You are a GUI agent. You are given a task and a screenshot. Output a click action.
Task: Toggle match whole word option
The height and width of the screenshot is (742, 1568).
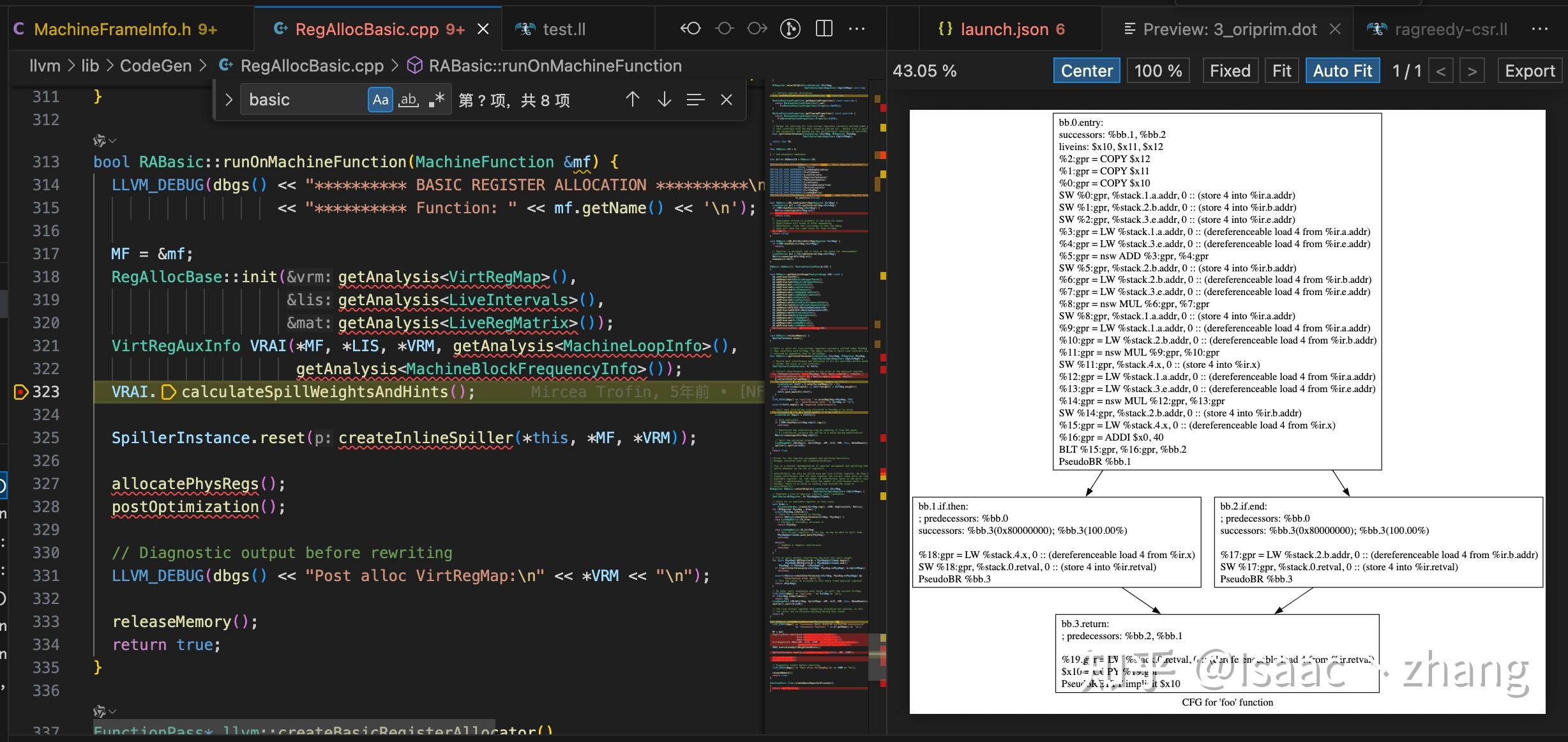pos(409,100)
